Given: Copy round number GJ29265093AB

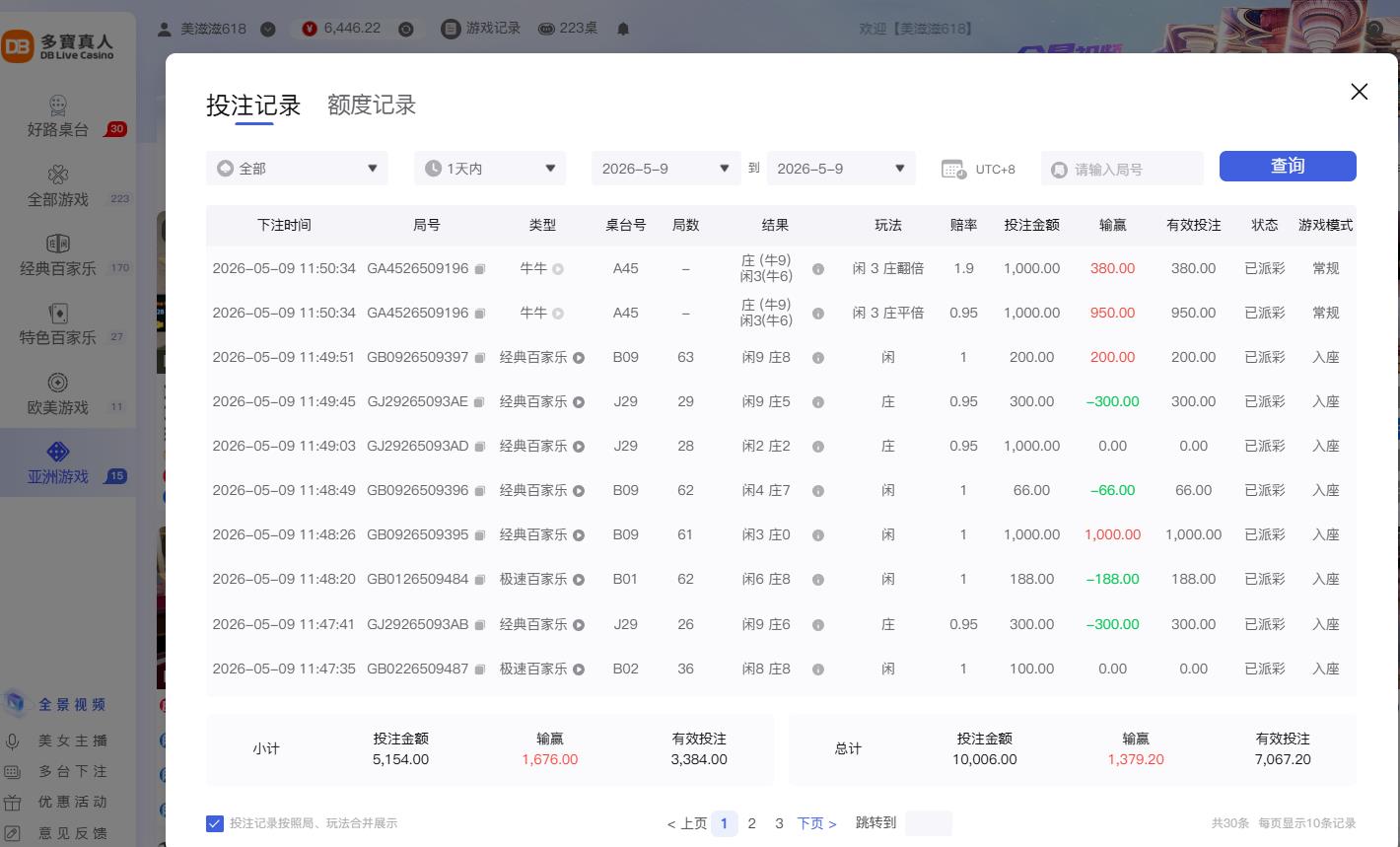Looking at the screenshot, I should 480,625.
